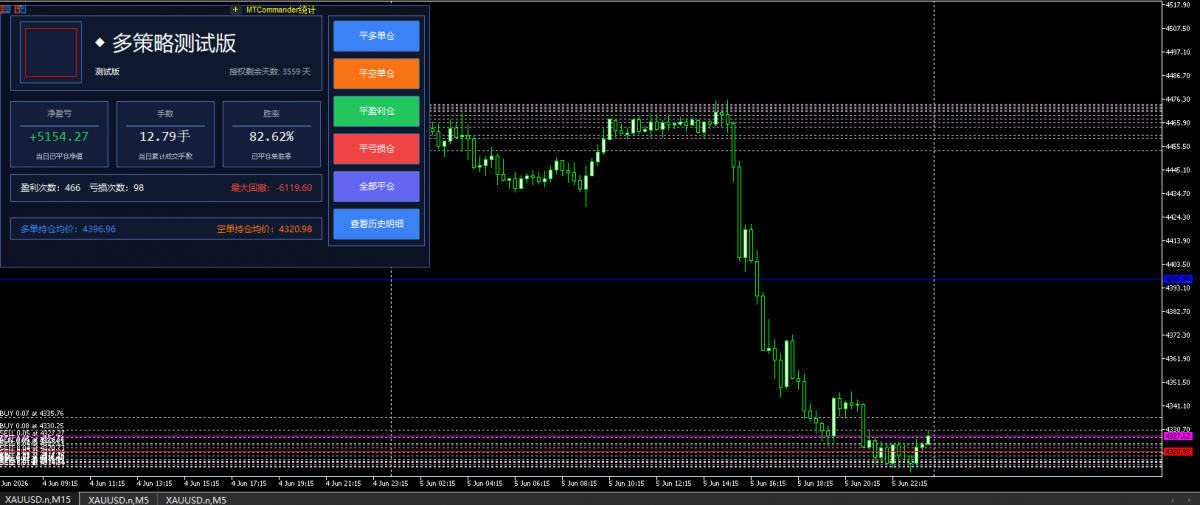Screen dimensions: 1200x505
Task: Click the 测试版 subtitle under the panel title
Action: pyautogui.click(x=107, y=71)
